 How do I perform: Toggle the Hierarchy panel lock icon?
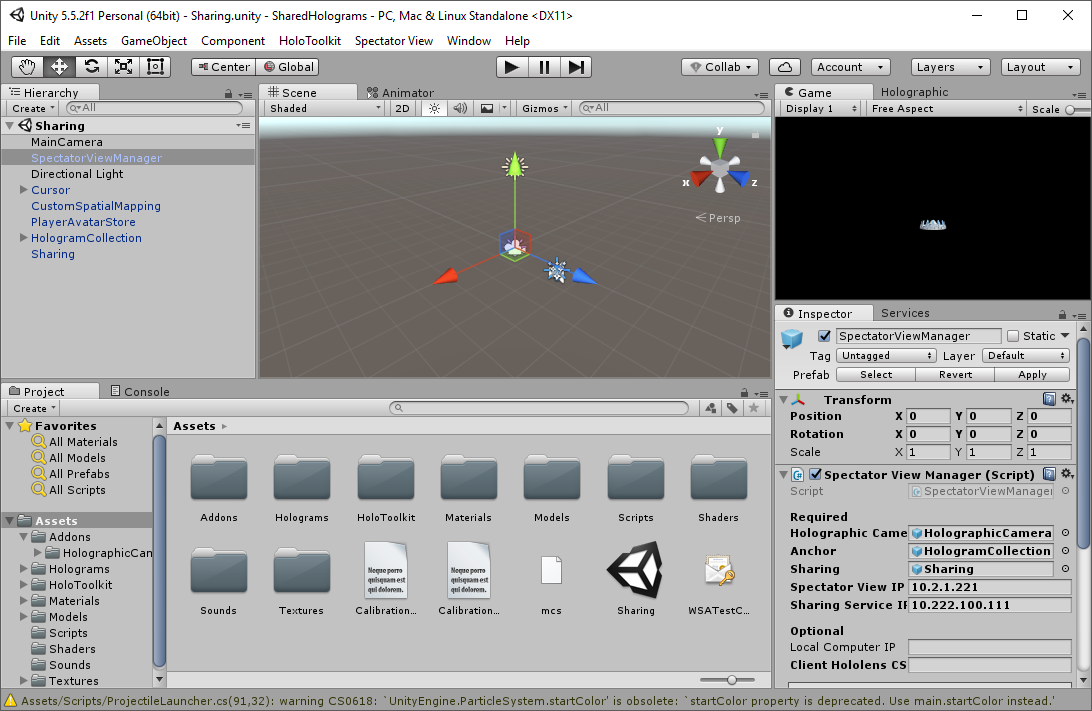pyautogui.click(x=228, y=94)
